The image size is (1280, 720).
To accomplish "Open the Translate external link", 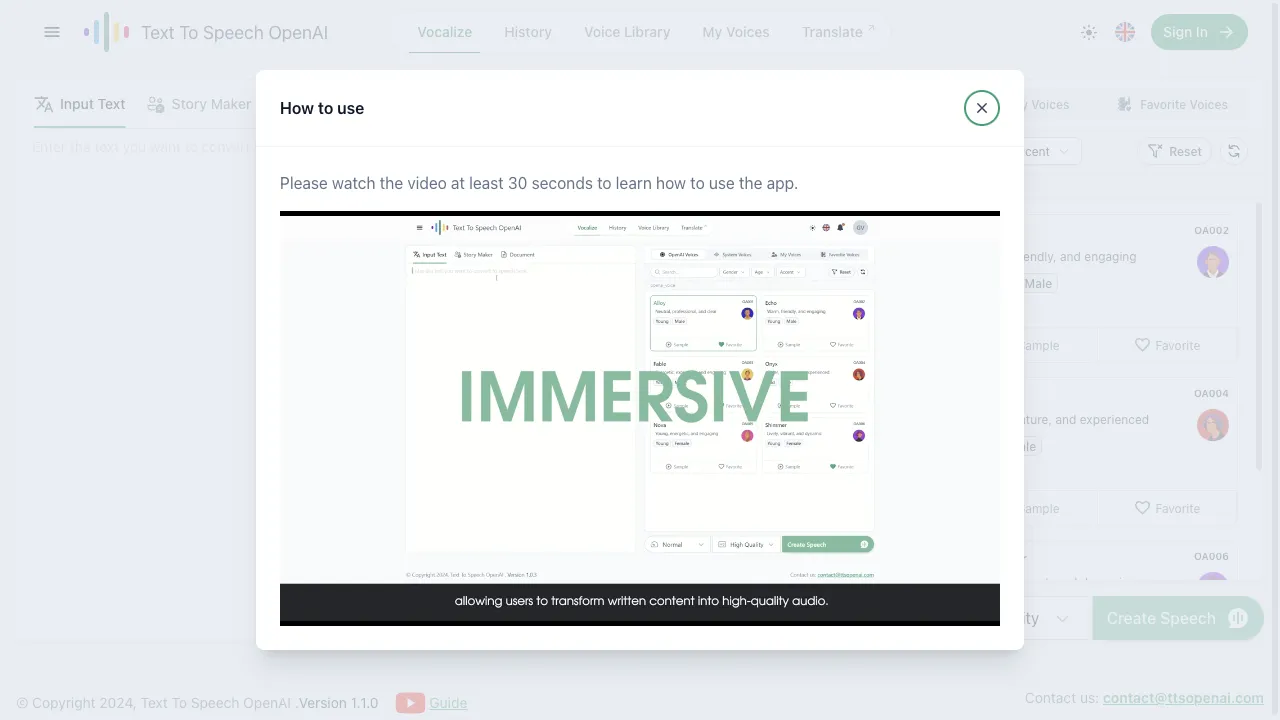I will coord(838,32).
